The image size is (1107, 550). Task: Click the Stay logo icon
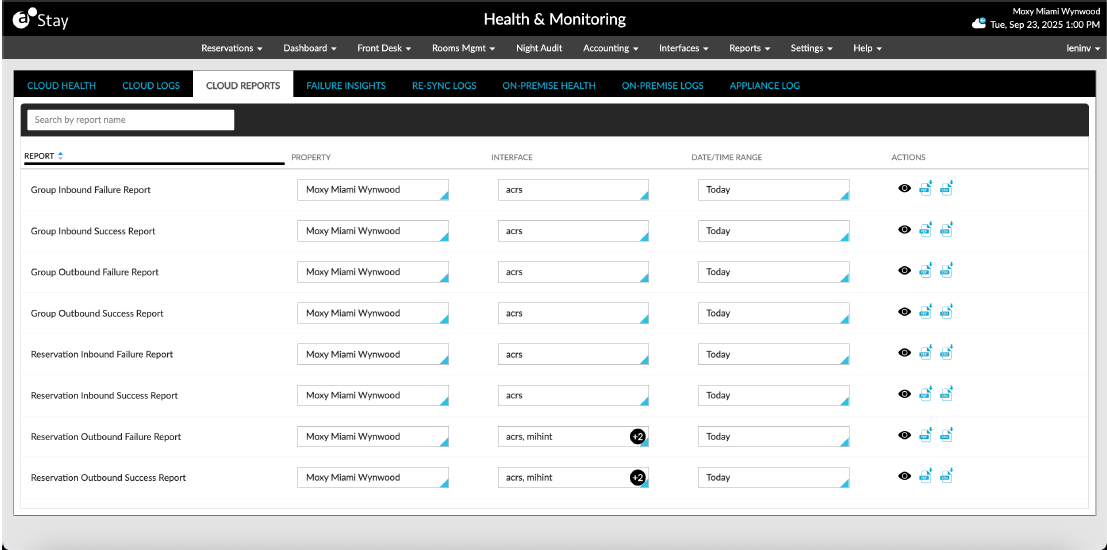coord(40,19)
